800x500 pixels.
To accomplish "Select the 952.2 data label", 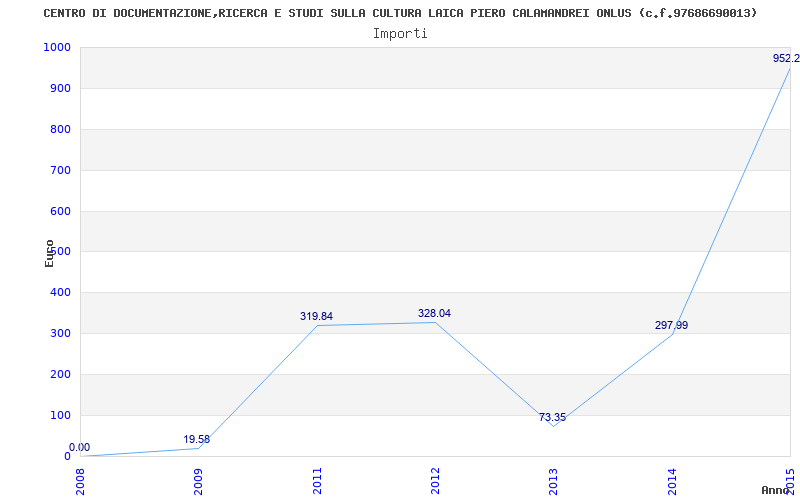I will coord(786,58).
